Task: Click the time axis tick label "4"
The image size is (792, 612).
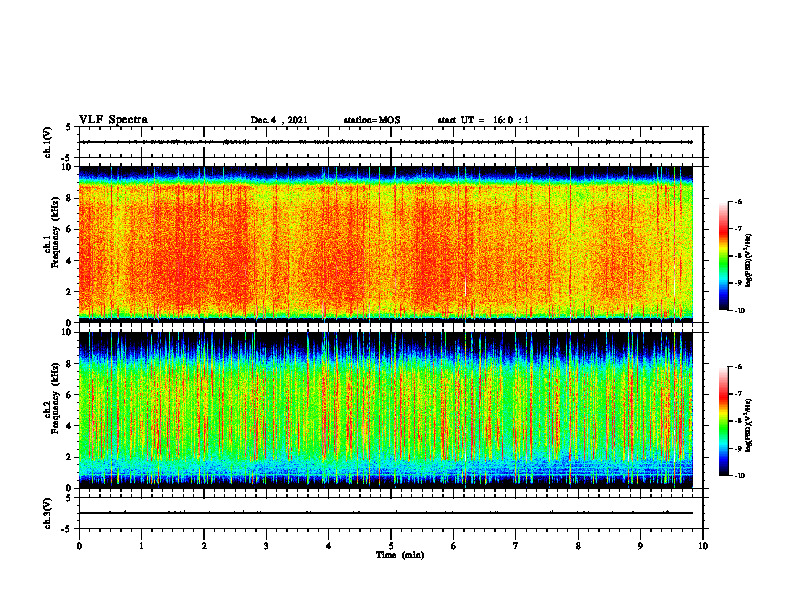Action: (x=329, y=546)
